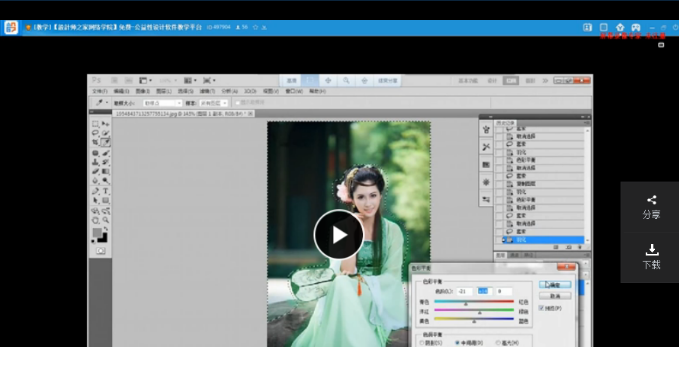Open the 滤镜(T) filter menu
679x370 pixels.
click(x=207, y=91)
